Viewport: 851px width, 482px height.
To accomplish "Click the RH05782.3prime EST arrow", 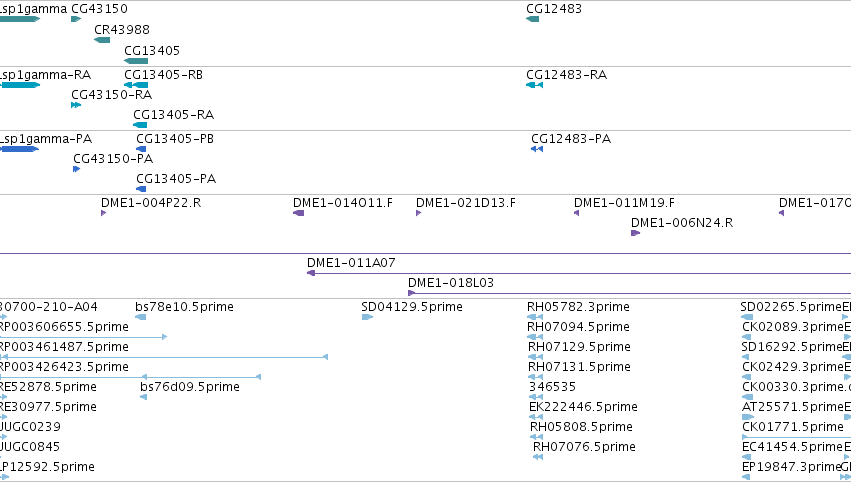I will 535,317.
